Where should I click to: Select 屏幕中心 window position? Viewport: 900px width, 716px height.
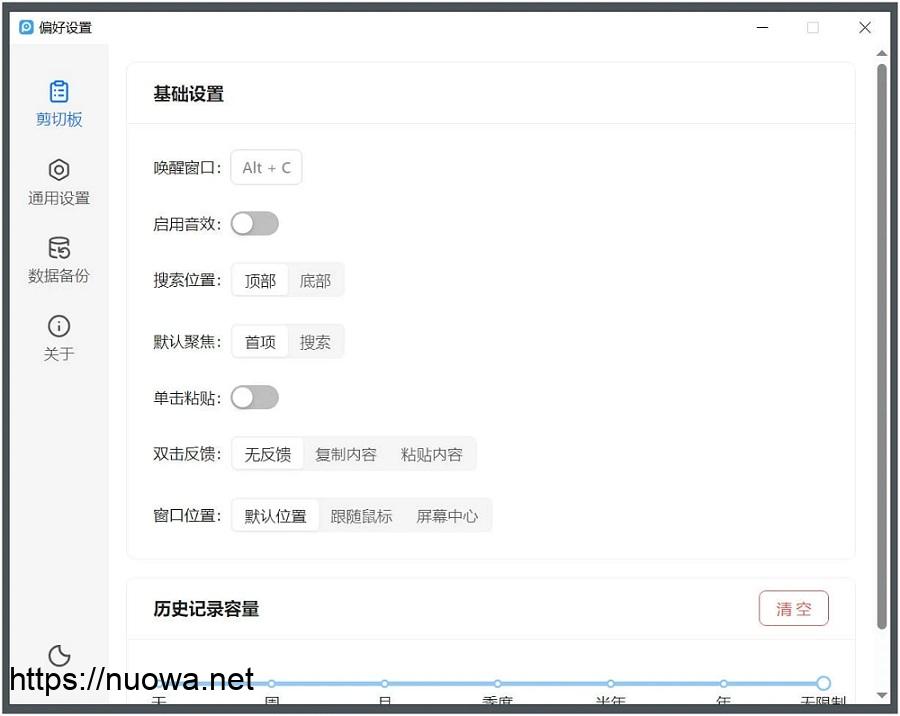[447, 516]
